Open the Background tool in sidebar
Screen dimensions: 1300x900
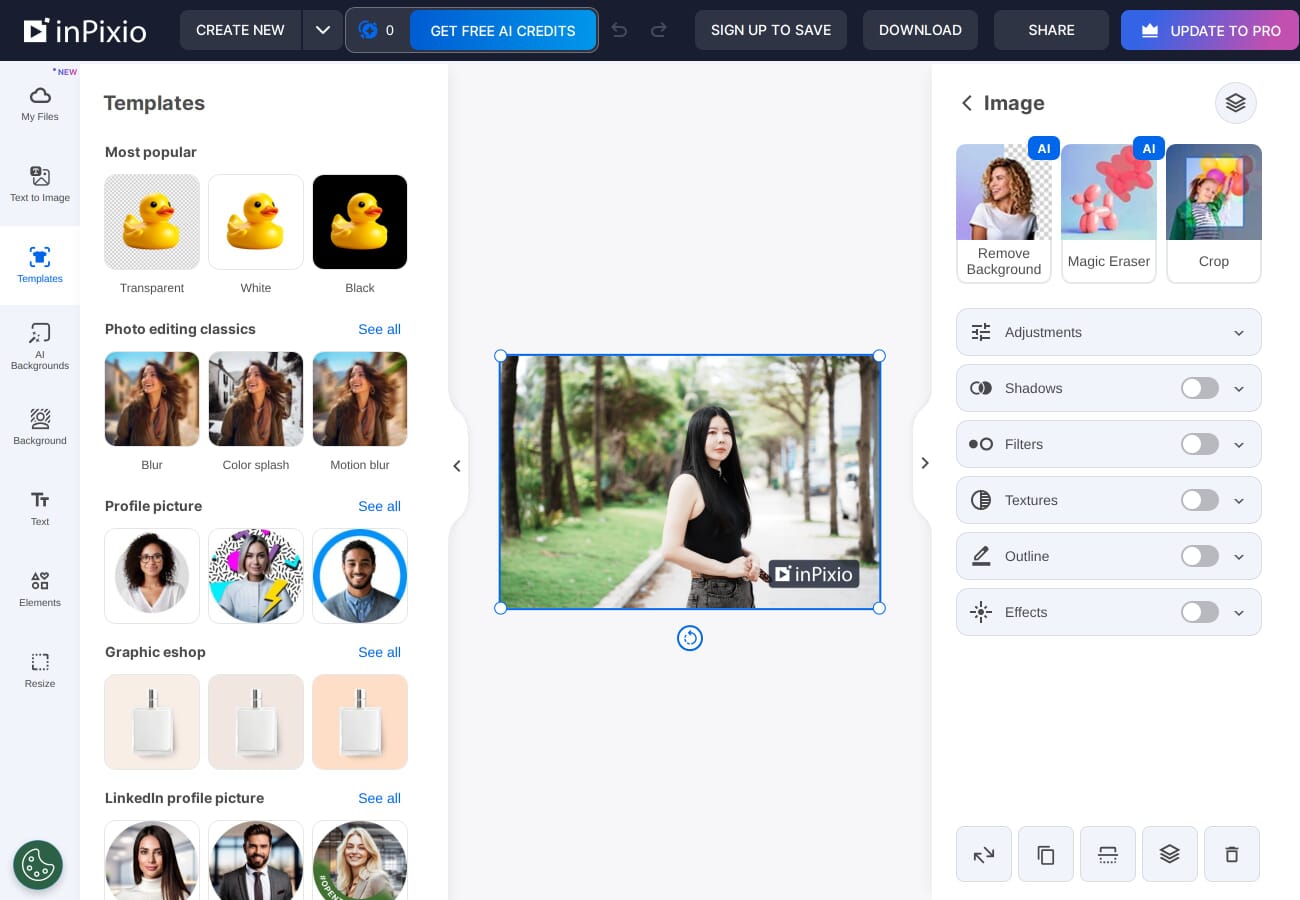40,427
